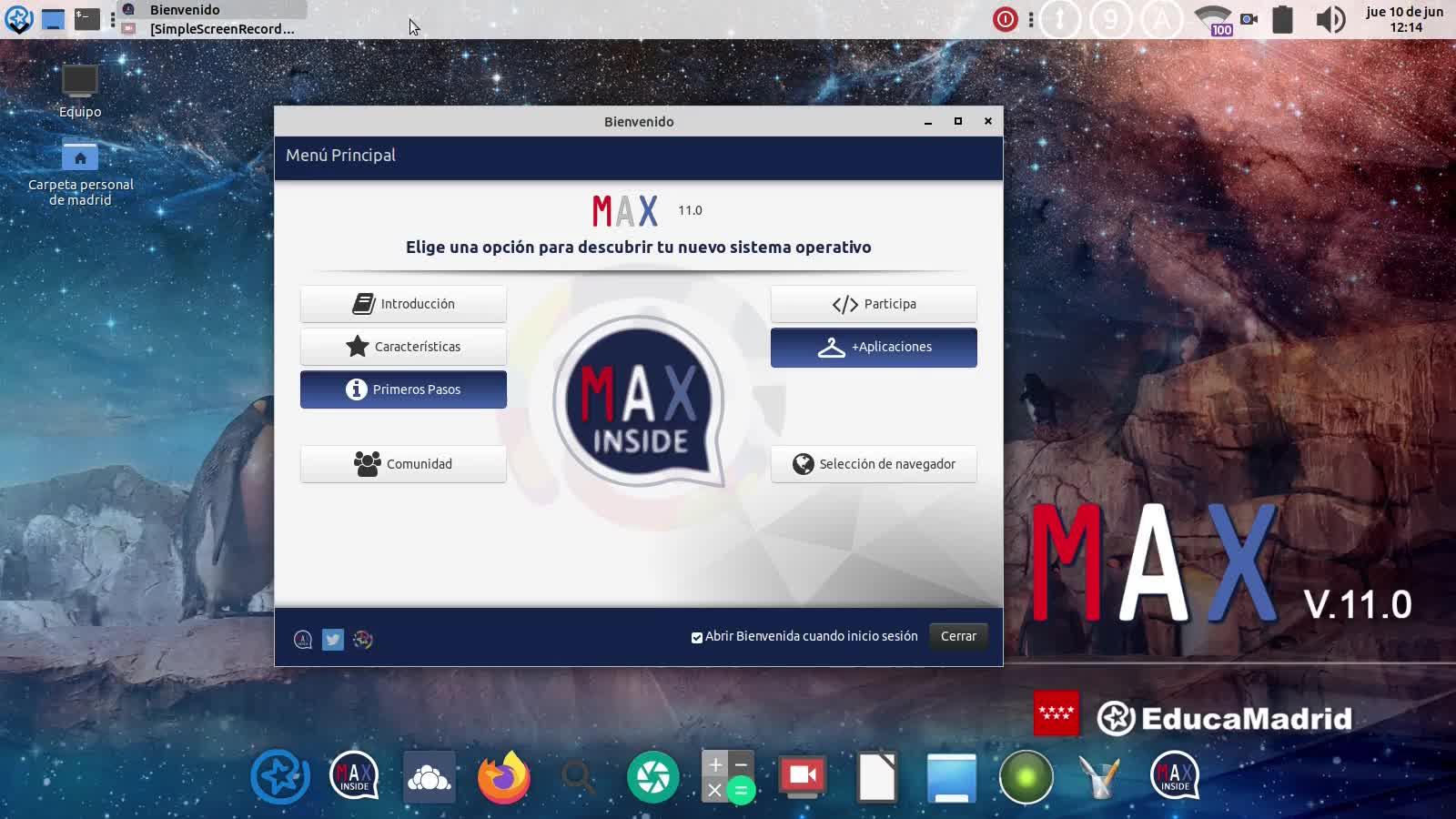Open the volume speaker icon

click(x=1330, y=19)
